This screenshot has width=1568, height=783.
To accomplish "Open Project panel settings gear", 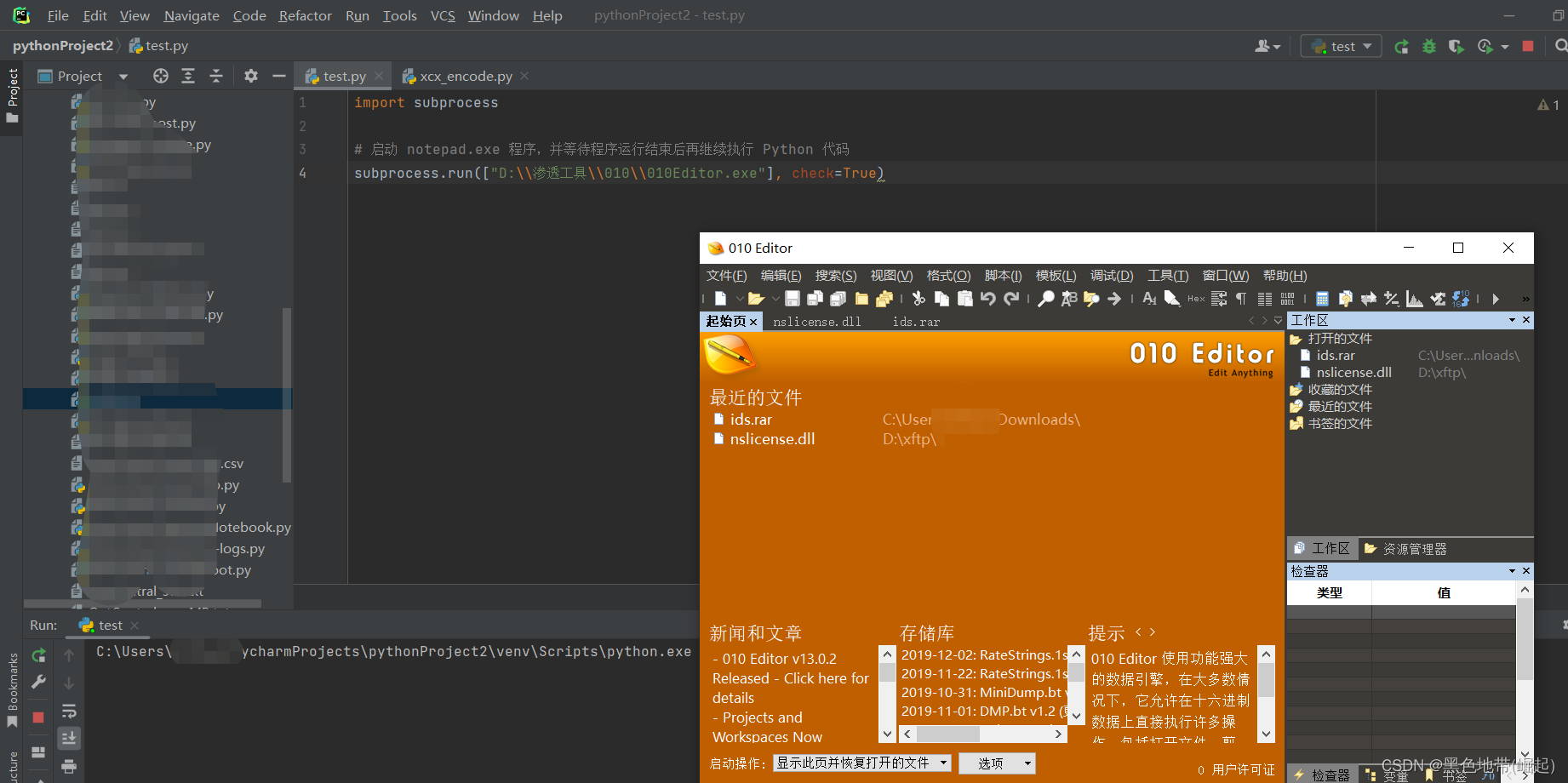I will tap(250, 76).
